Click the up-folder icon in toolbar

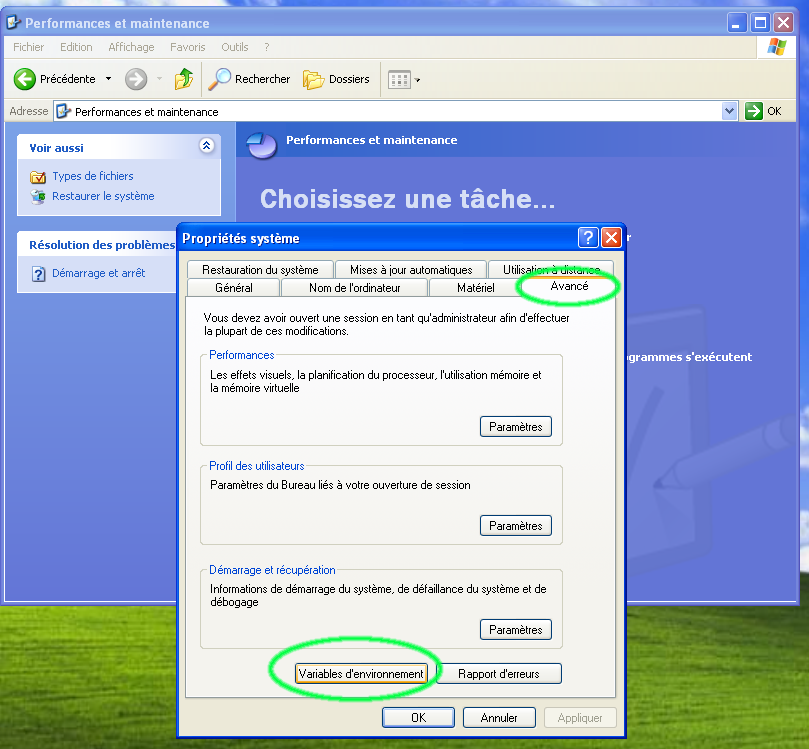coord(184,79)
